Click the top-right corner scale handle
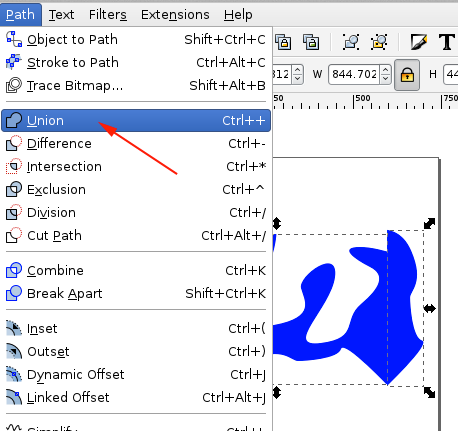Screen dimensions: 458x431 click(x=429, y=223)
